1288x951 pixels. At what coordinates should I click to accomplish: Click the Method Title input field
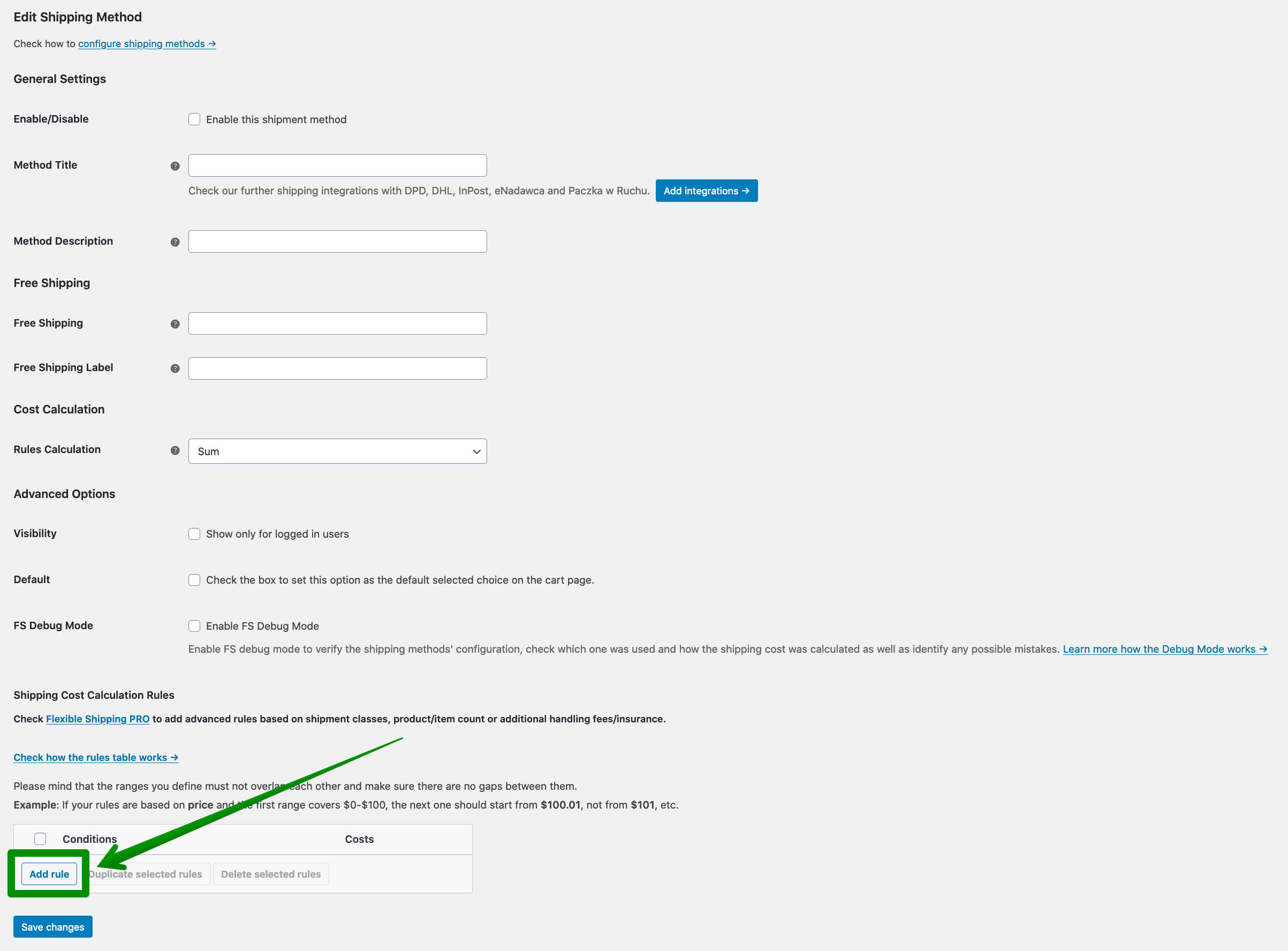coord(337,165)
